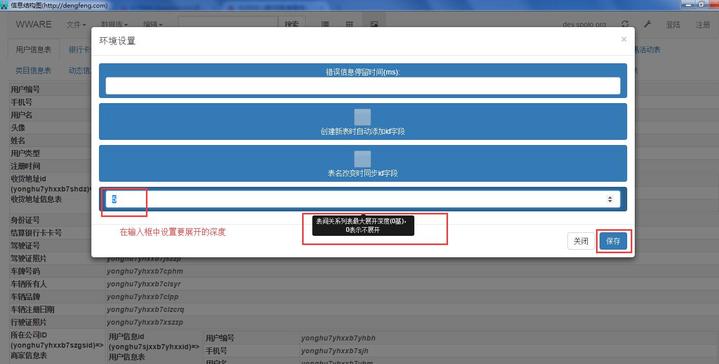Close the 环境设置 dialog with X
The width and height of the screenshot is (719, 364).
624,39
